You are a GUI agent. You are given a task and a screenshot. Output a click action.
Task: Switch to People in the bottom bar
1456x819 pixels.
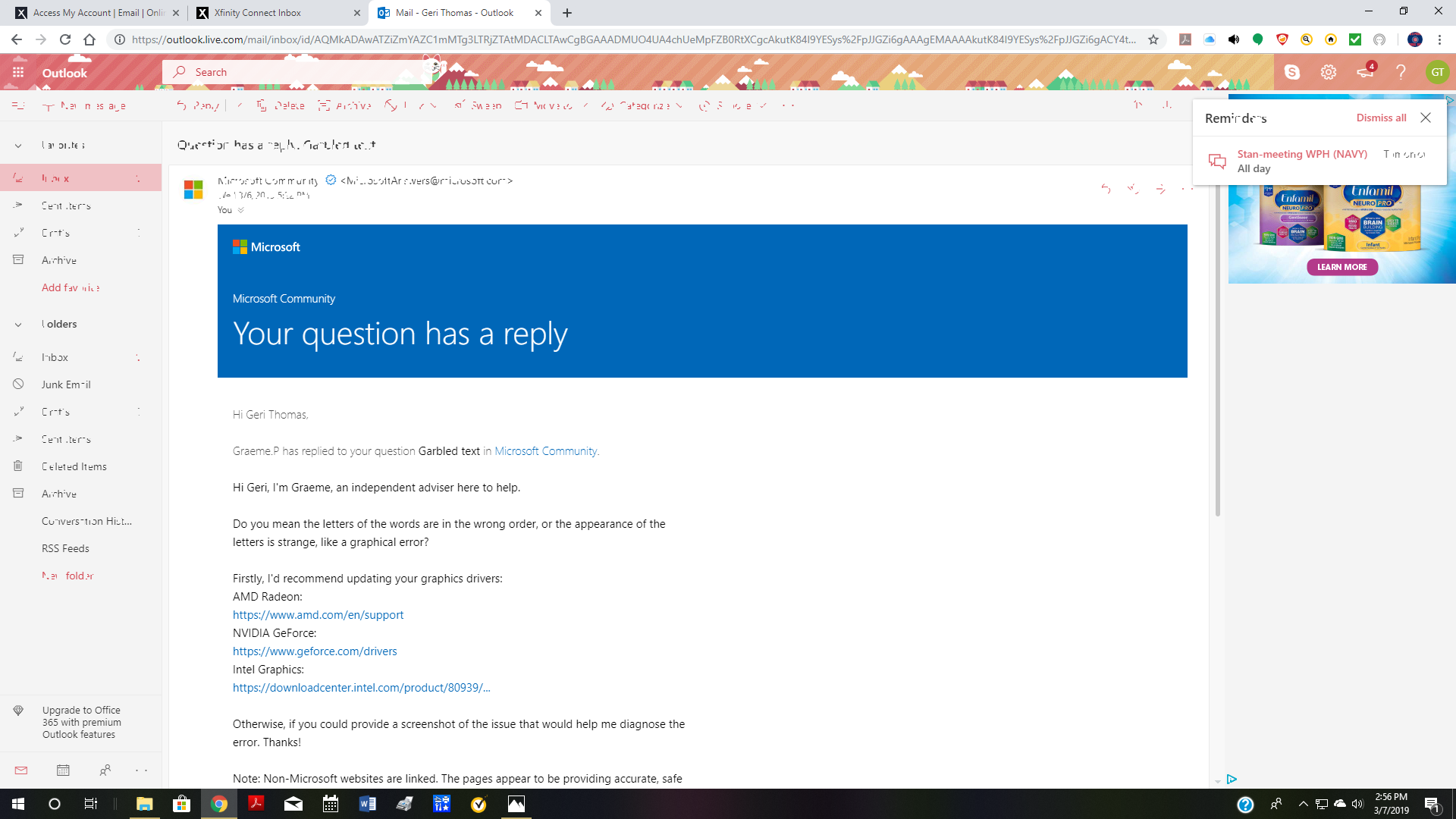tap(105, 770)
